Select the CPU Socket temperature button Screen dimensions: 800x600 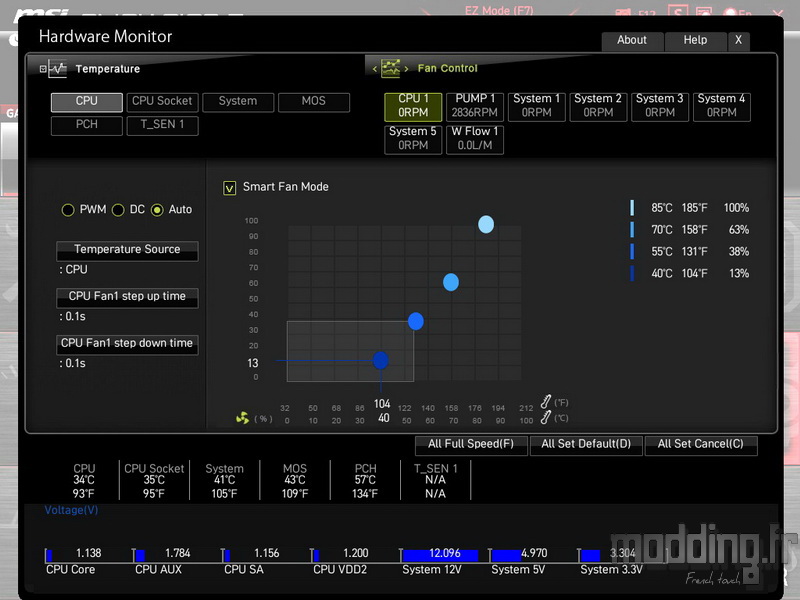(162, 102)
